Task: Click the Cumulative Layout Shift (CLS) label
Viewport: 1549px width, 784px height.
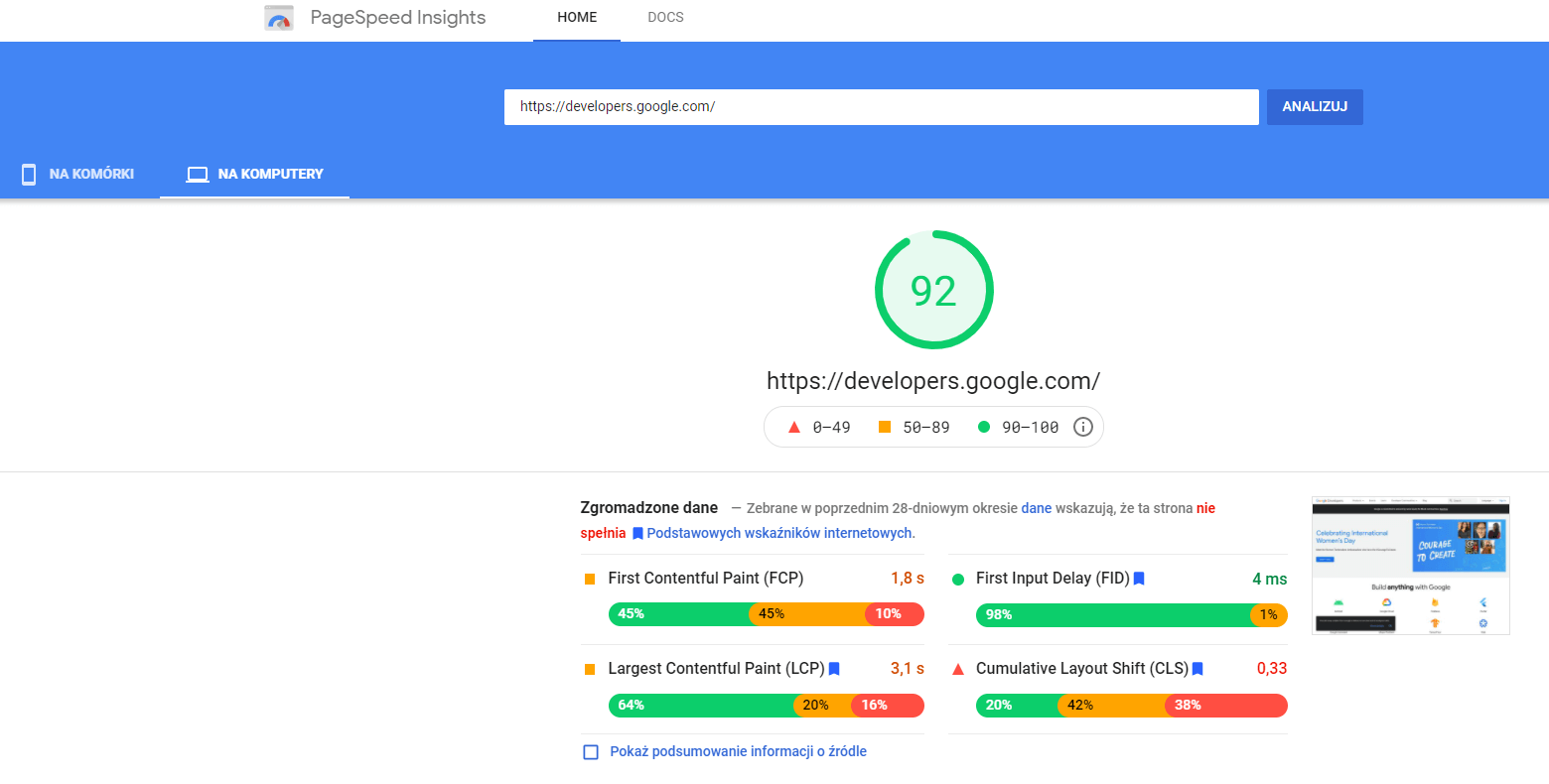Action: pyautogui.click(x=1082, y=669)
